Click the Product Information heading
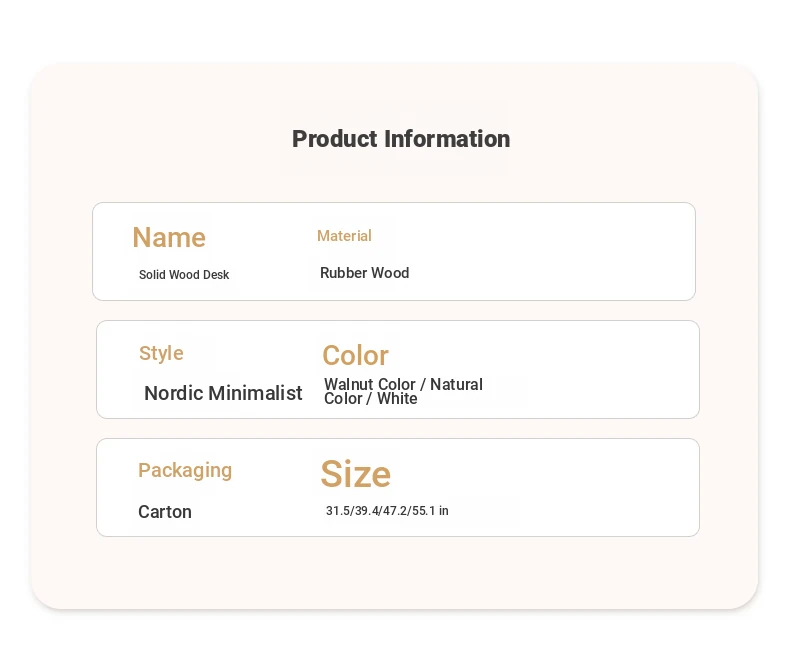Viewport: 790px width, 656px height. point(401,139)
